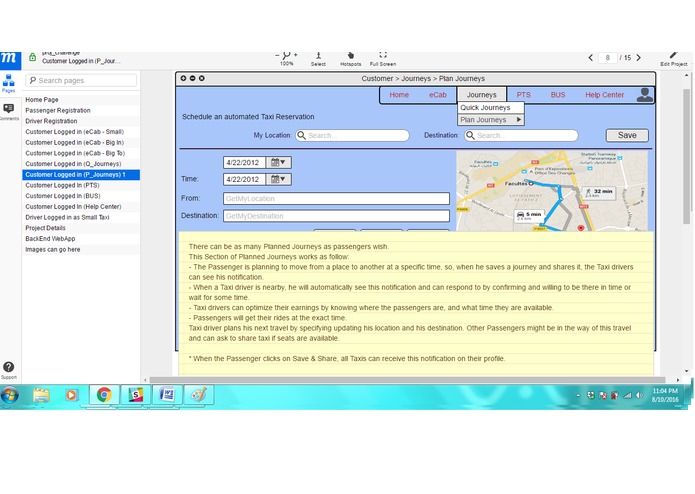
Task: Open Customer Logged in (eCab - Big In) page
Action: click(x=81, y=142)
